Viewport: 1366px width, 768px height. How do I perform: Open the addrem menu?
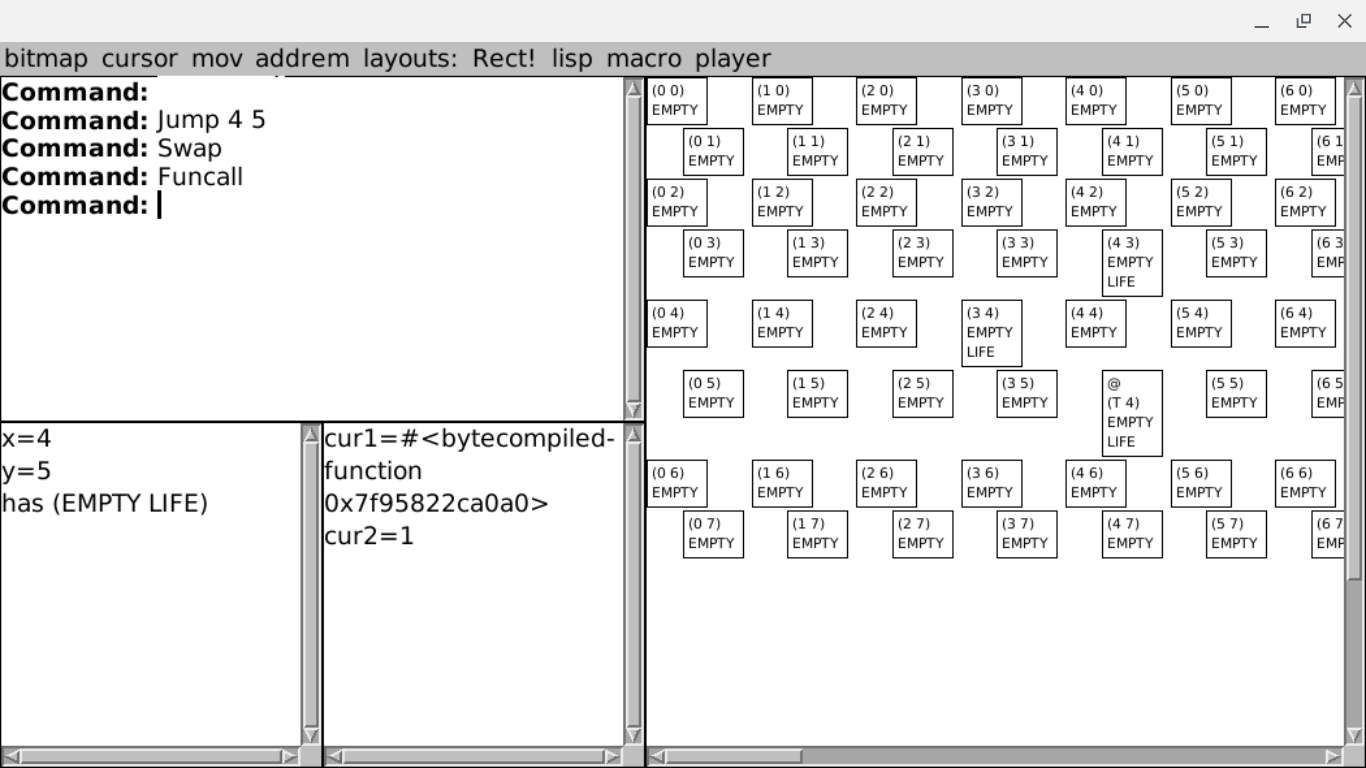(302, 59)
